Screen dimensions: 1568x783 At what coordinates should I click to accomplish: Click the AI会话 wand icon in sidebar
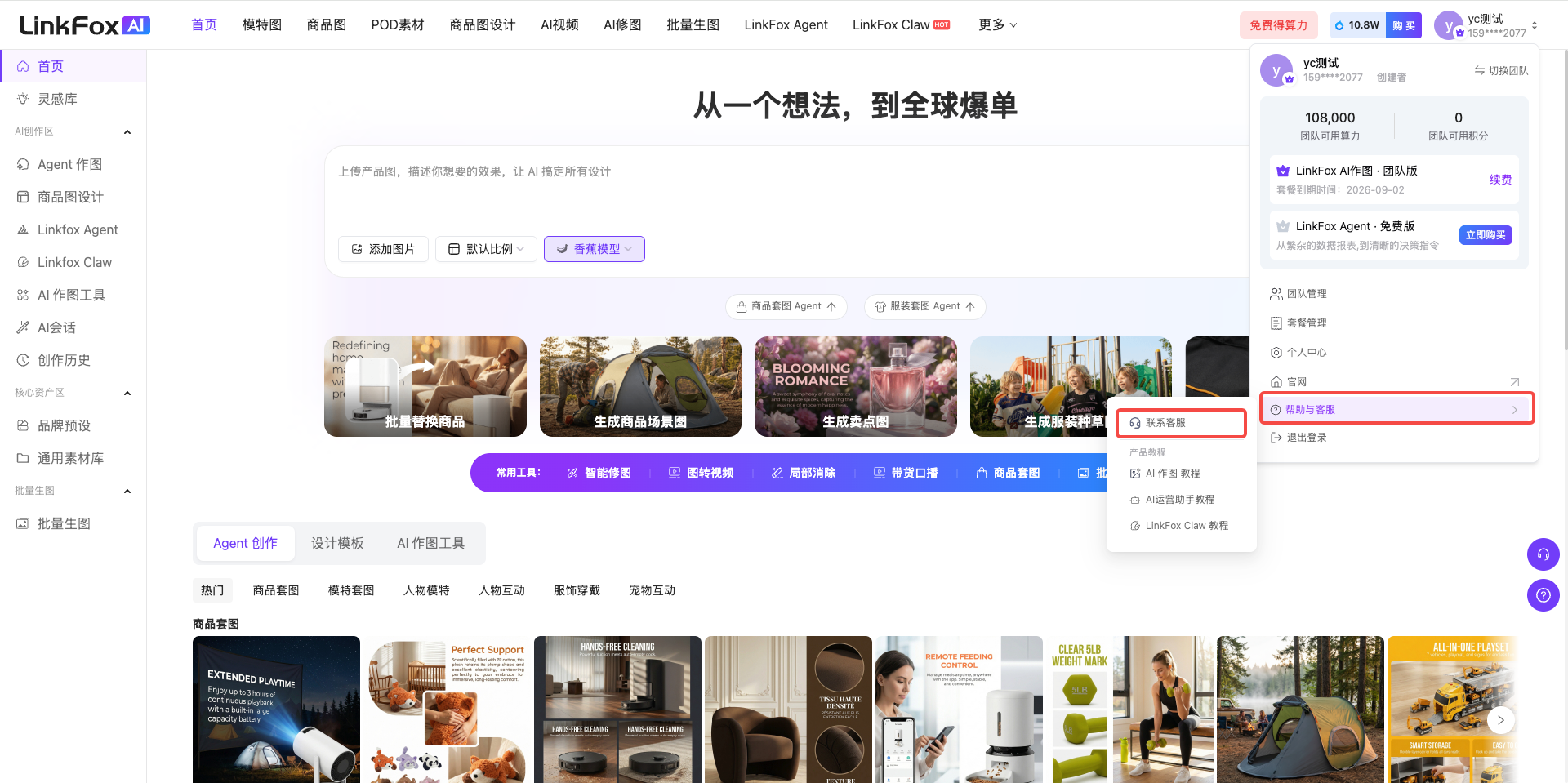pyautogui.click(x=23, y=327)
